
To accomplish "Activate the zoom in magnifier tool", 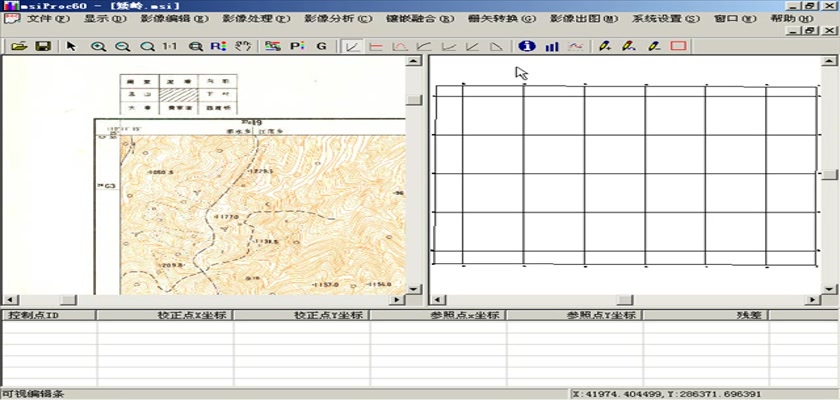I will click(98, 46).
